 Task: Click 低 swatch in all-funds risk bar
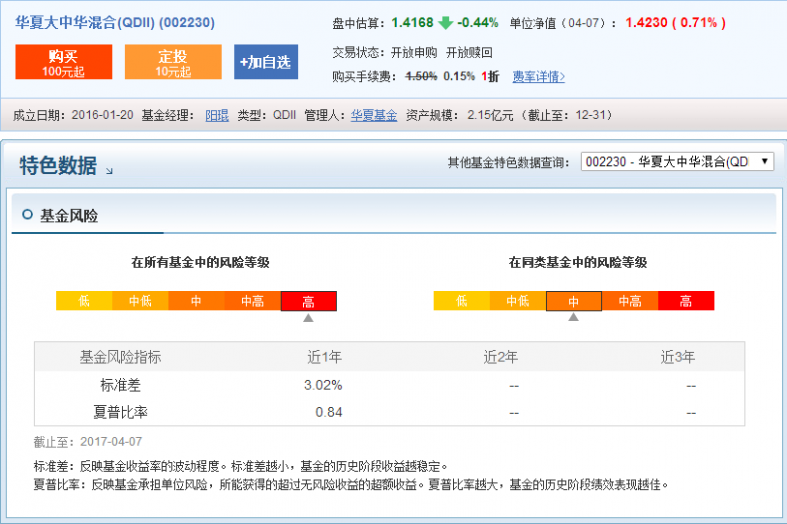point(84,301)
